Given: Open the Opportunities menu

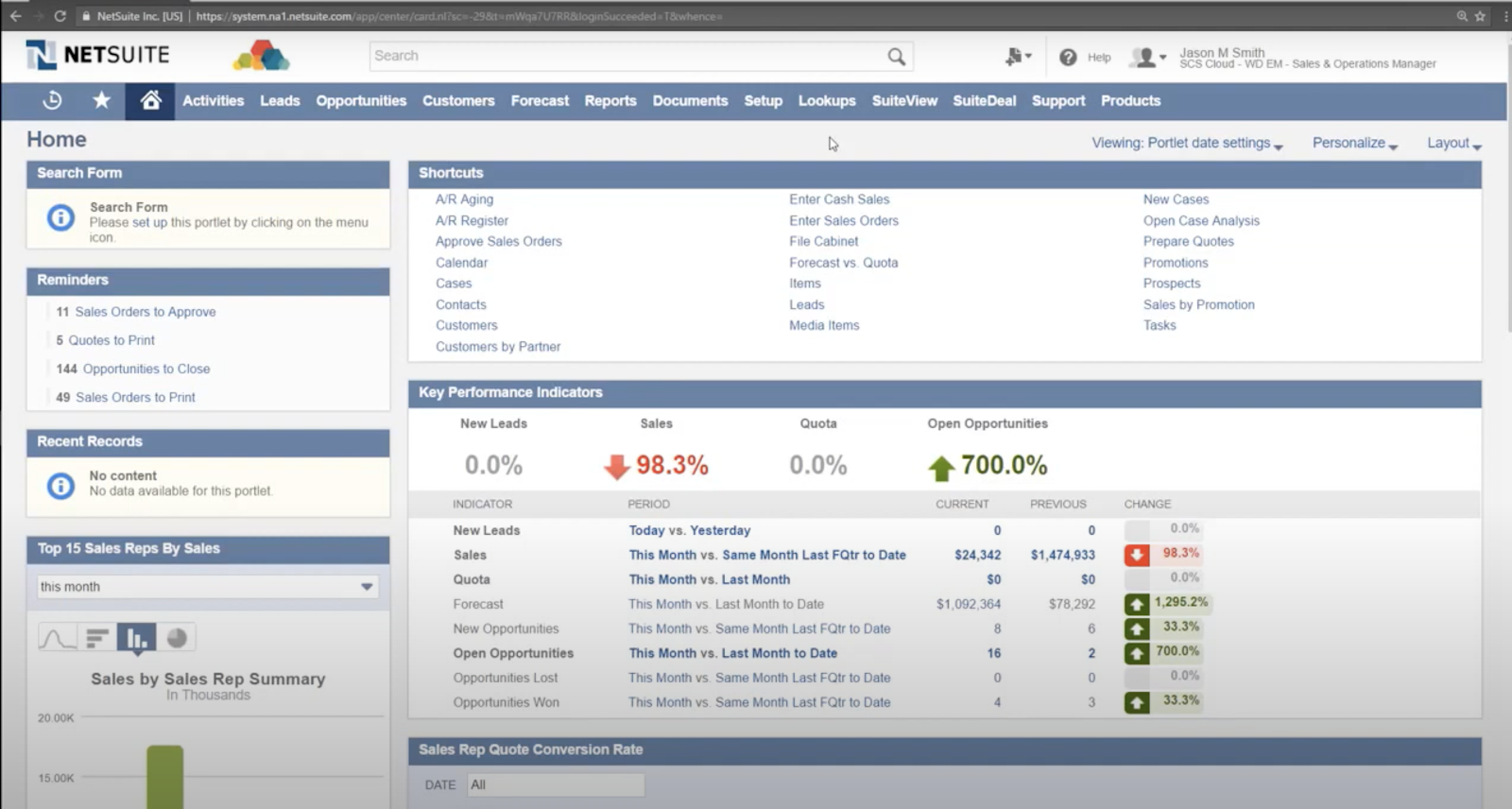Looking at the screenshot, I should click(x=361, y=101).
